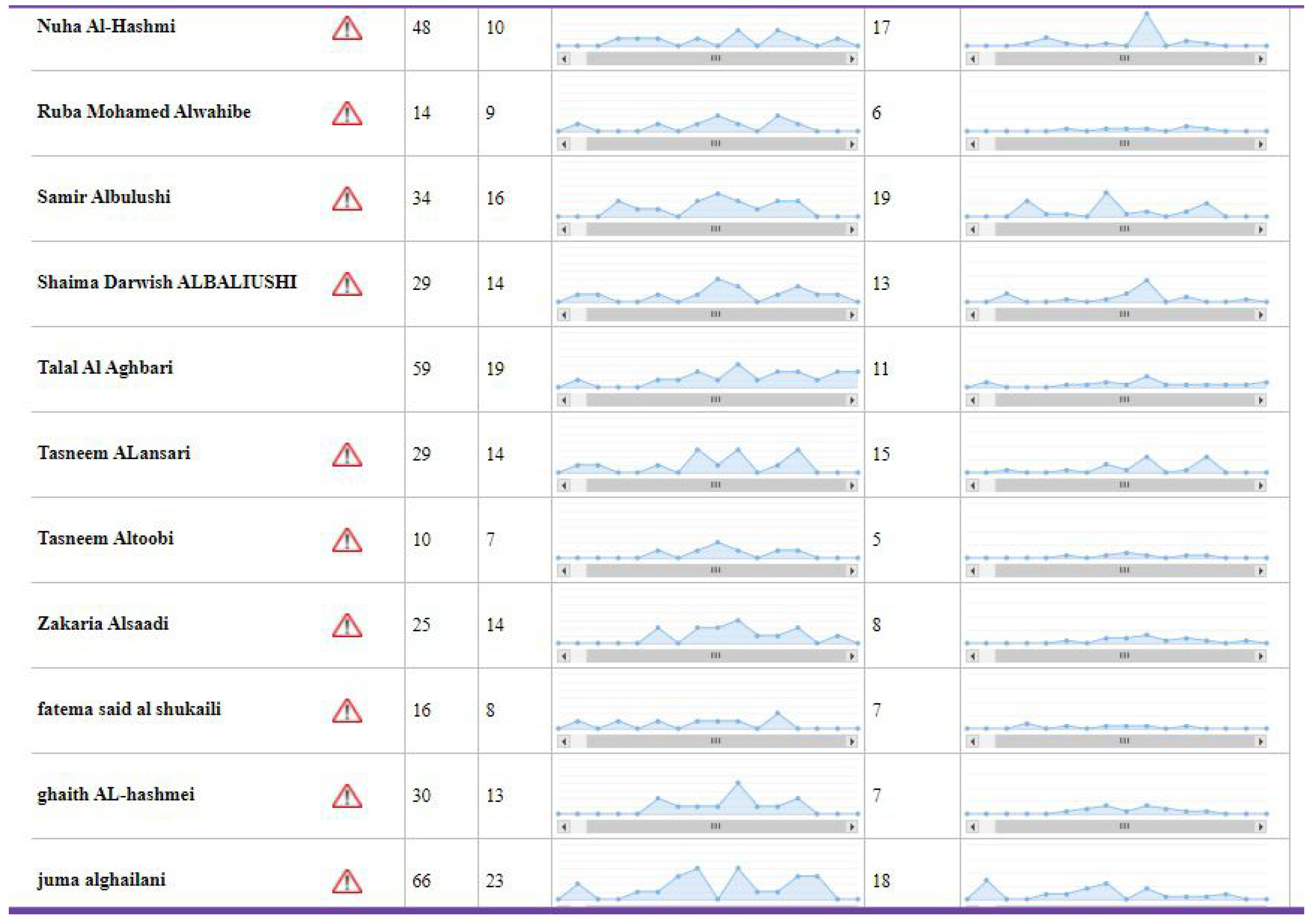Click the peak data point in Nuha Al-Hashmi's second chart
The height and width of the screenshot is (924, 1313).
(1147, 13)
